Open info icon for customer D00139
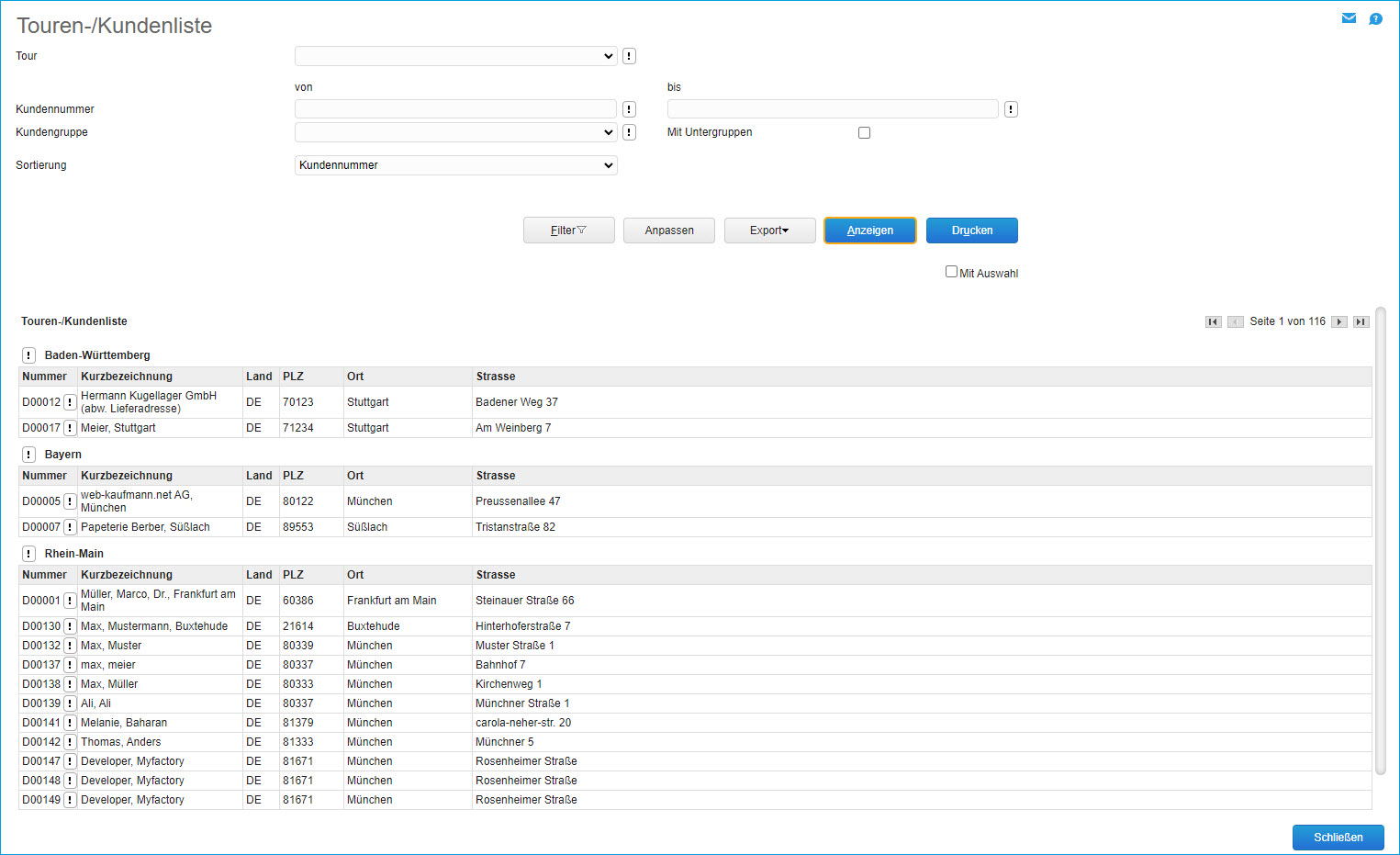 [70, 703]
